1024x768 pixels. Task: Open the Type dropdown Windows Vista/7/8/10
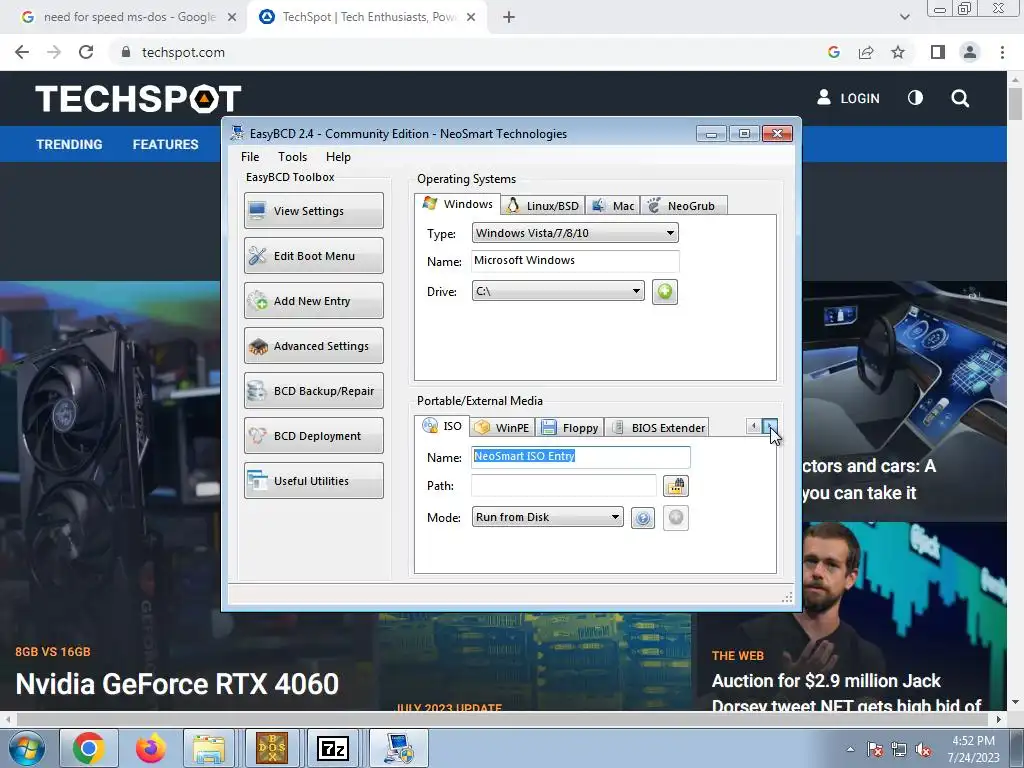pos(575,233)
